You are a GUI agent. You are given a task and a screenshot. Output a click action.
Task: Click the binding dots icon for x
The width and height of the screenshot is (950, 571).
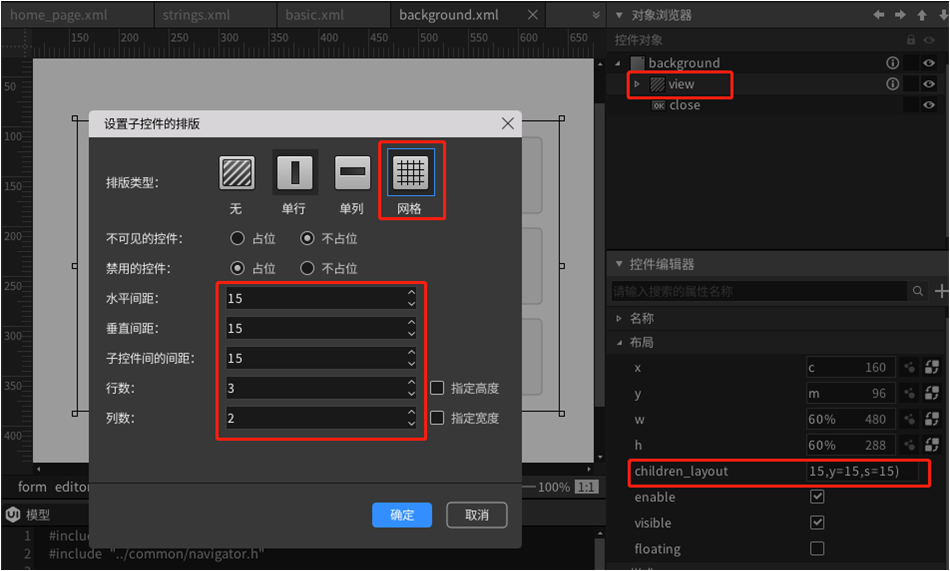[909, 367]
